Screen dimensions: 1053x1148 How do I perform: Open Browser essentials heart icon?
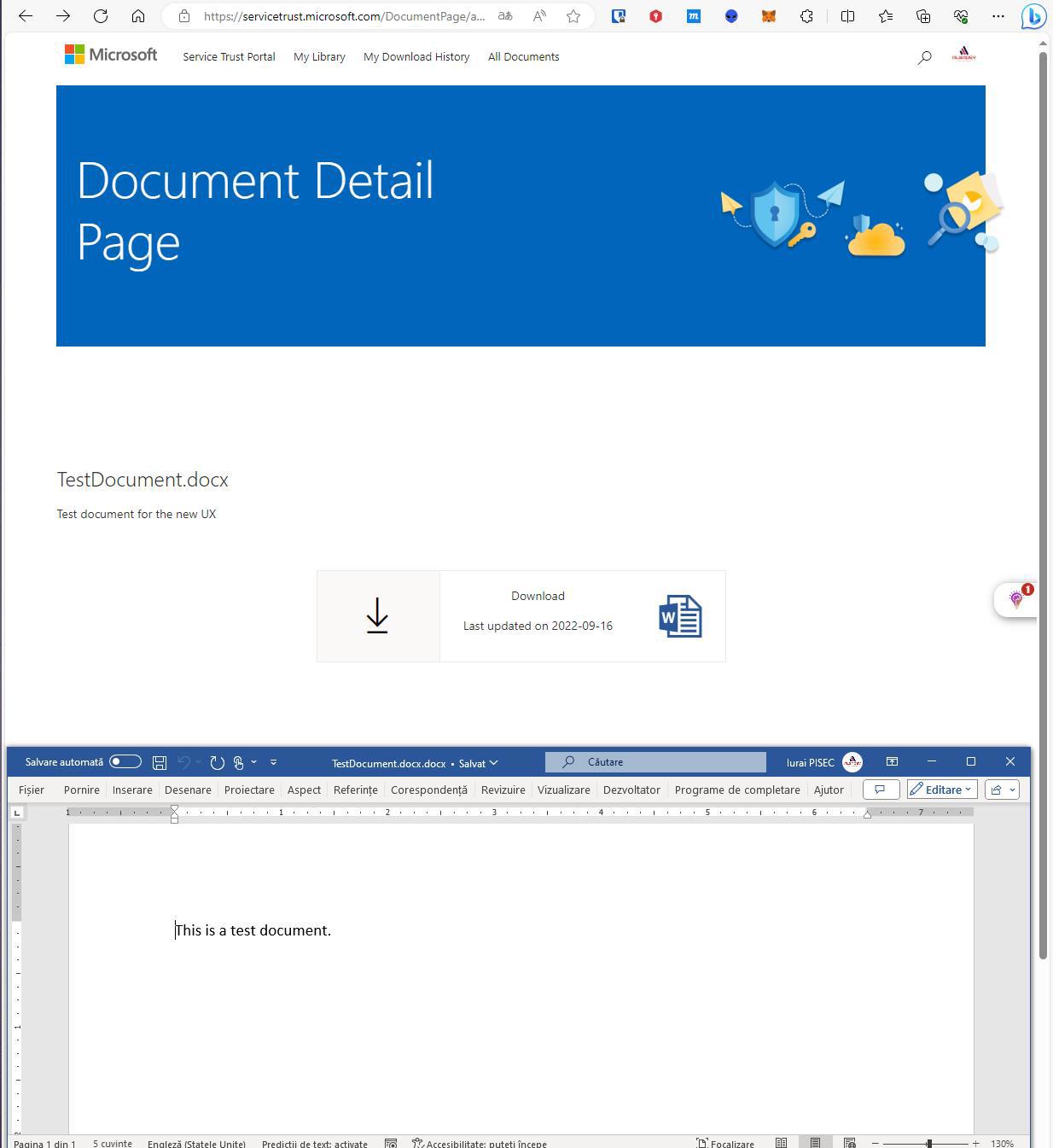[961, 16]
